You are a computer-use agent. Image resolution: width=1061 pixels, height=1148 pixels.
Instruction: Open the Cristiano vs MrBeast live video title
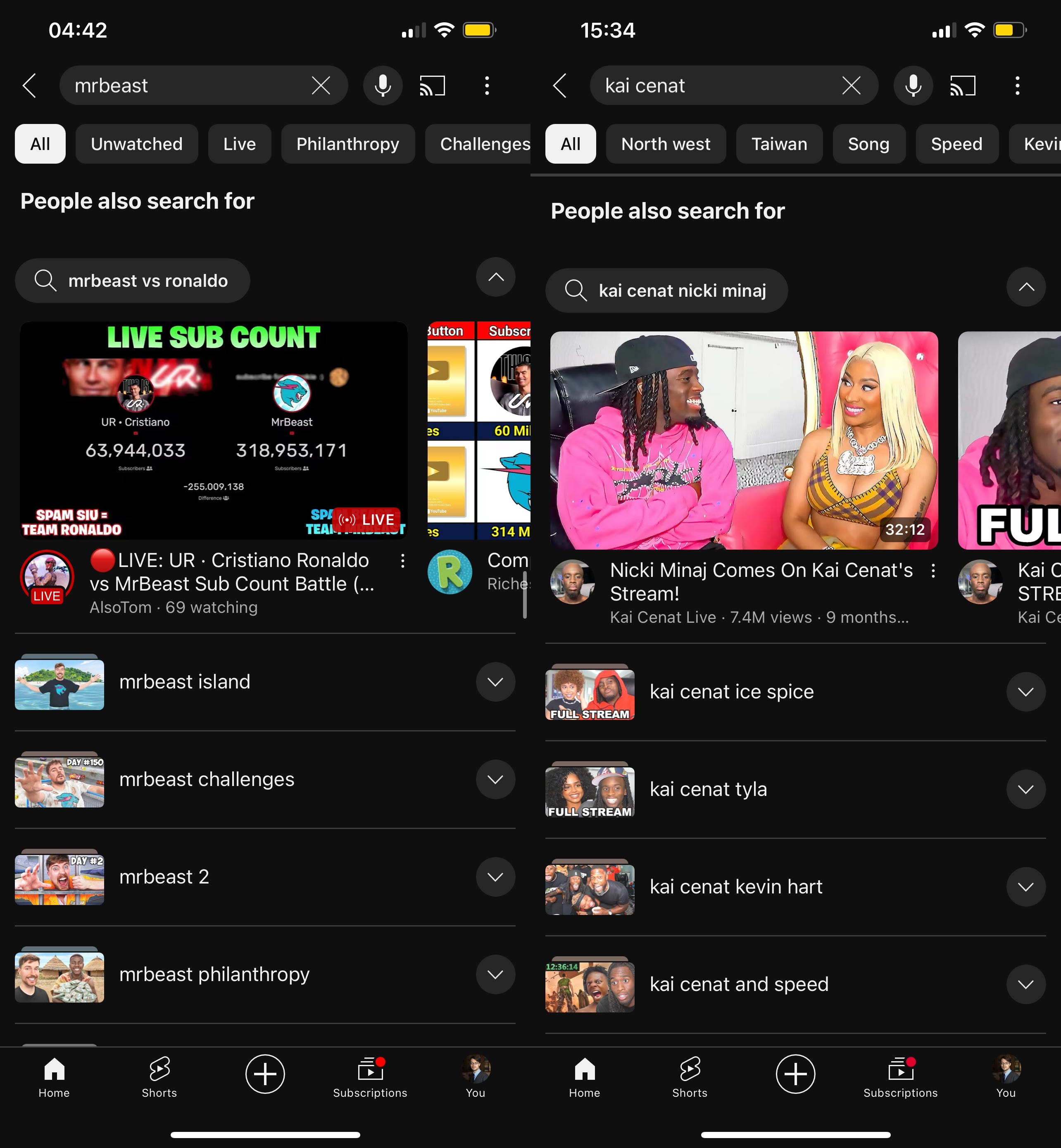click(233, 572)
